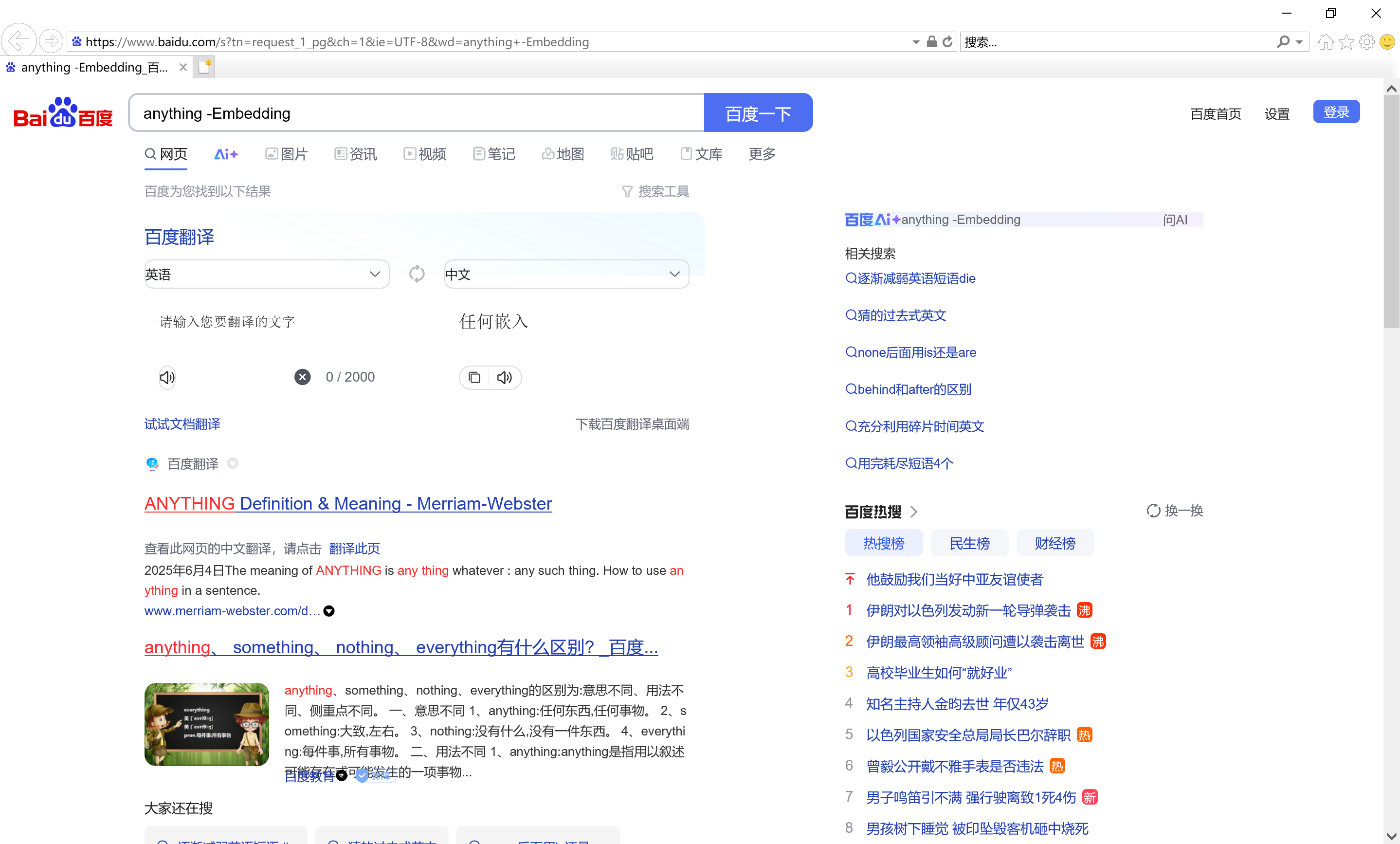This screenshot has height=844, width=1400.
Task: Switch to the 视频 tab
Action: [425, 154]
